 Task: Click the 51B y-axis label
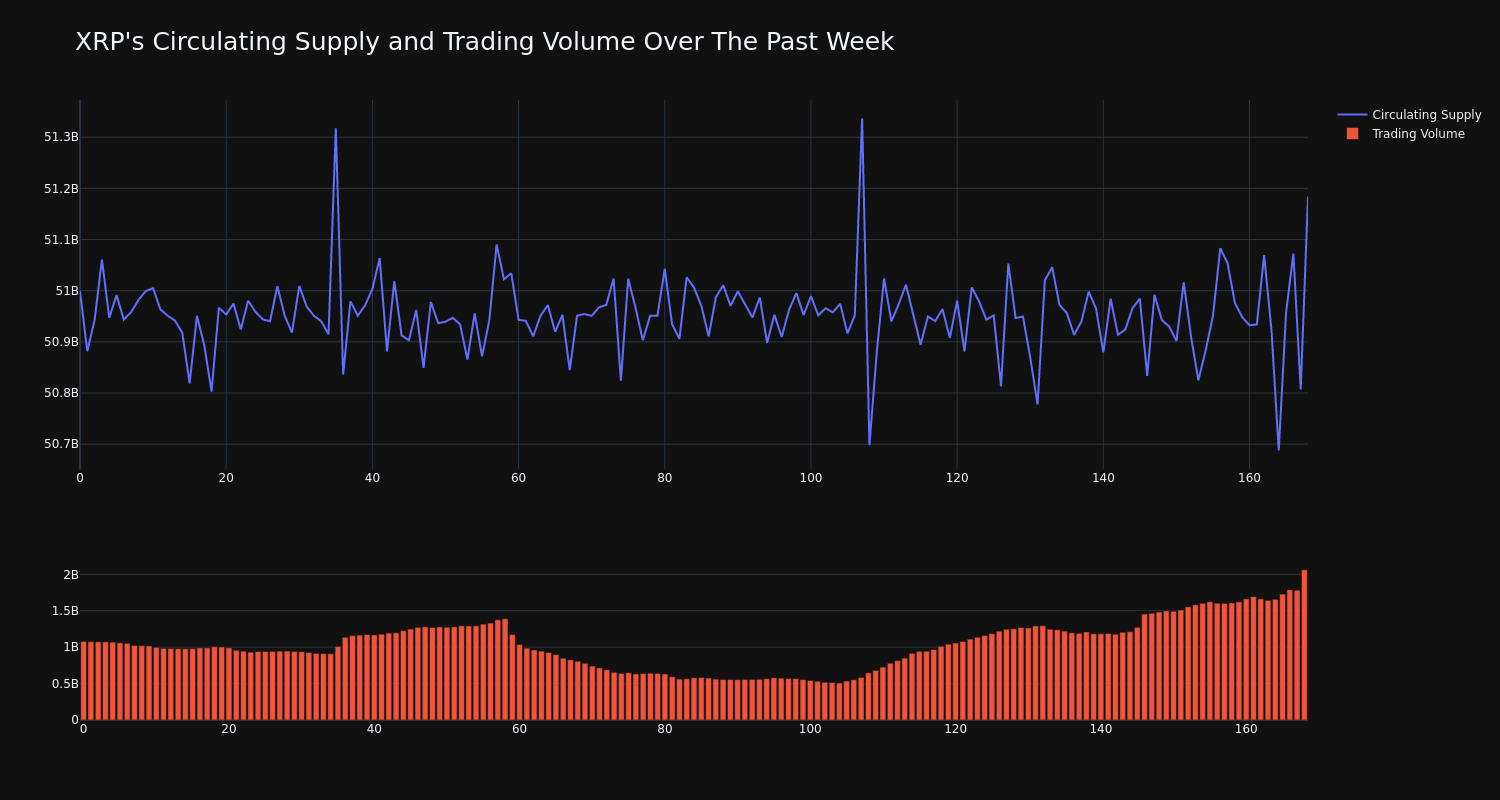coord(66,291)
